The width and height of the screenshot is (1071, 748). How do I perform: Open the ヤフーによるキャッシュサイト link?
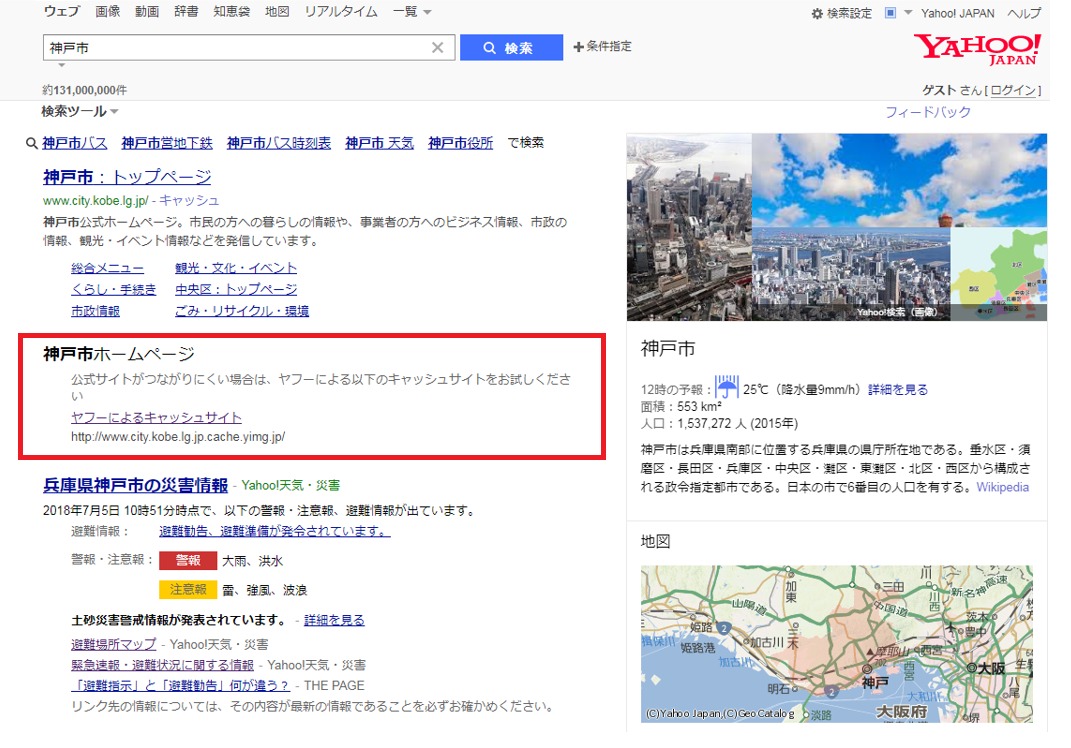[156, 417]
